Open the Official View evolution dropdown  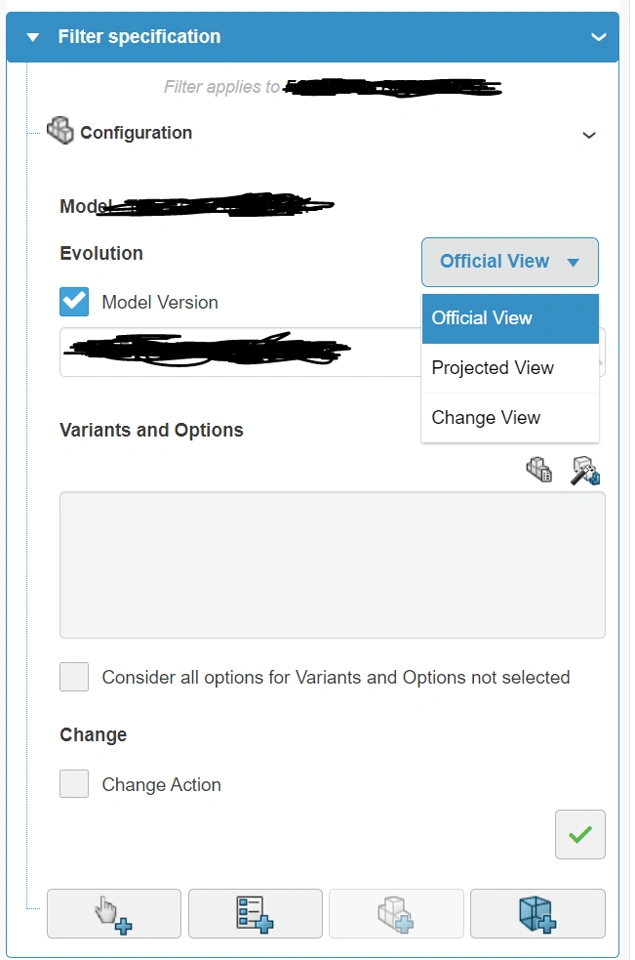(x=509, y=262)
